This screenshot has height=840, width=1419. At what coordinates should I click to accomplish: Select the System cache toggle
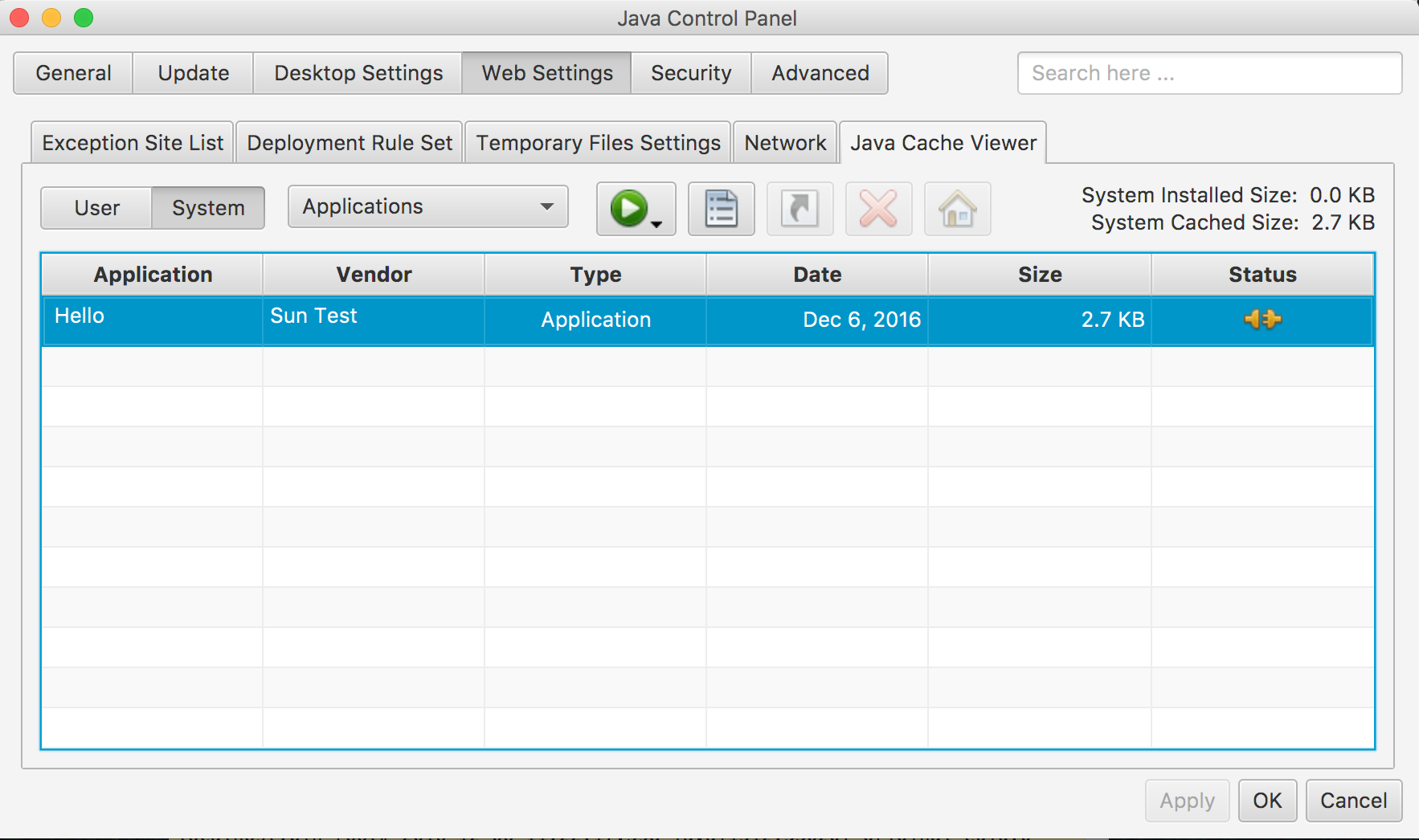pos(208,208)
